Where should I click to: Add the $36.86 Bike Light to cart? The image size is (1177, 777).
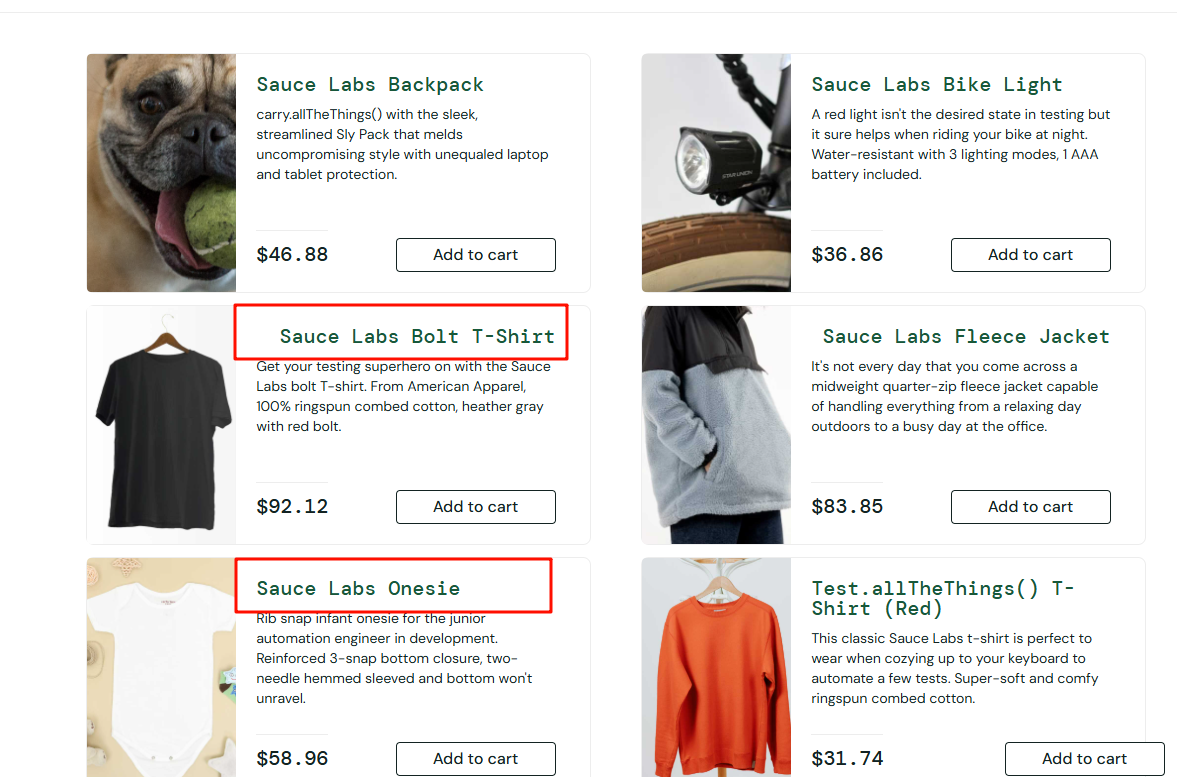tap(1030, 255)
